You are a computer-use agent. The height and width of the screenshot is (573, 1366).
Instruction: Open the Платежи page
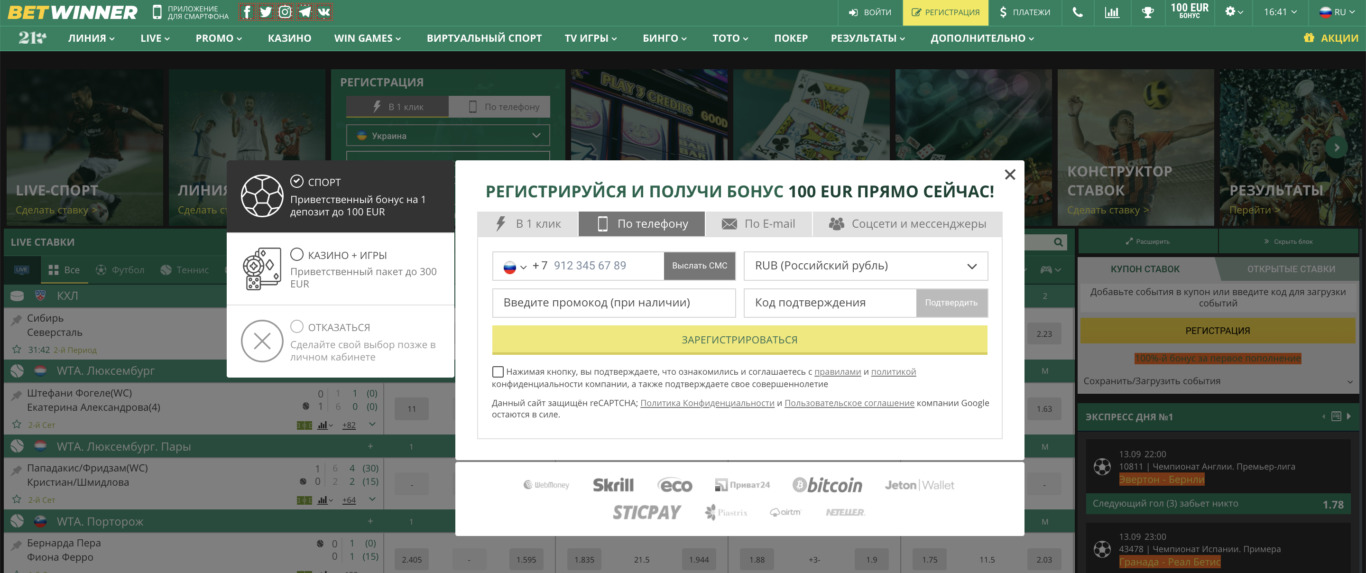[1025, 12]
